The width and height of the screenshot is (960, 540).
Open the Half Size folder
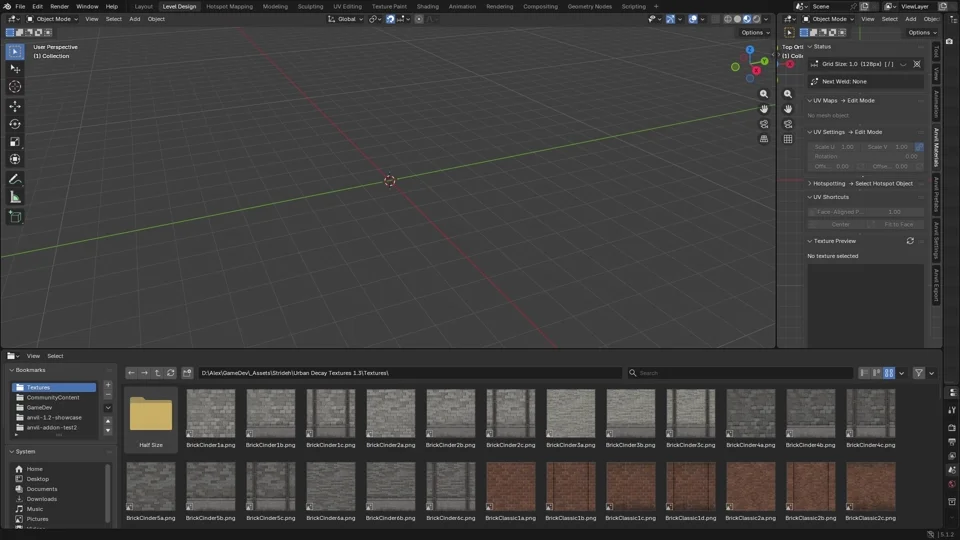point(151,419)
